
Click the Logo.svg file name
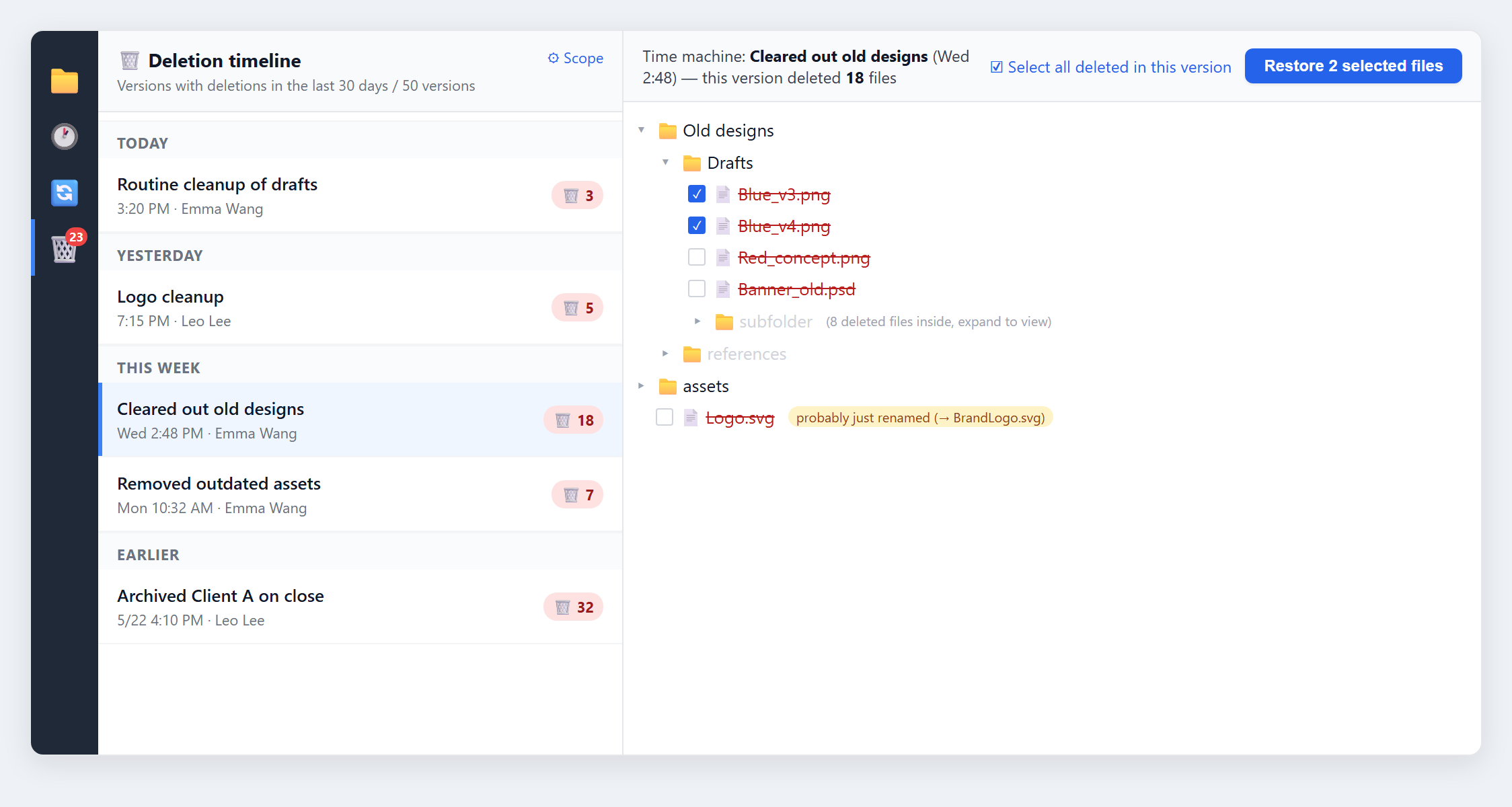point(740,418)
